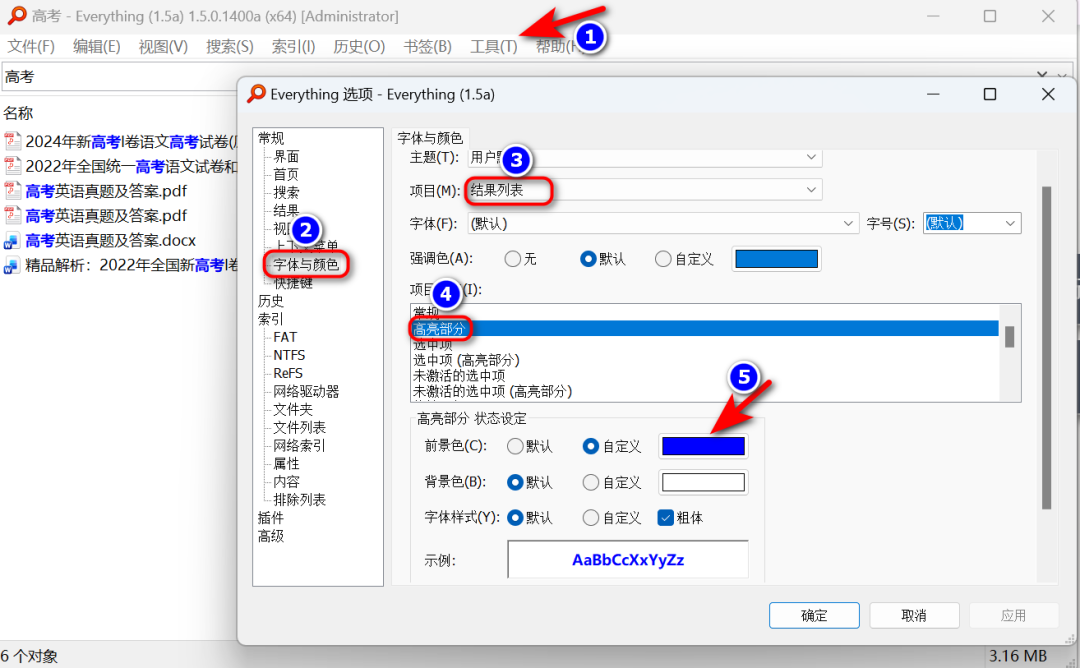
Task: Click the PDF icon beside 2024年新高考I卷语文
Action: click(12, 141)
